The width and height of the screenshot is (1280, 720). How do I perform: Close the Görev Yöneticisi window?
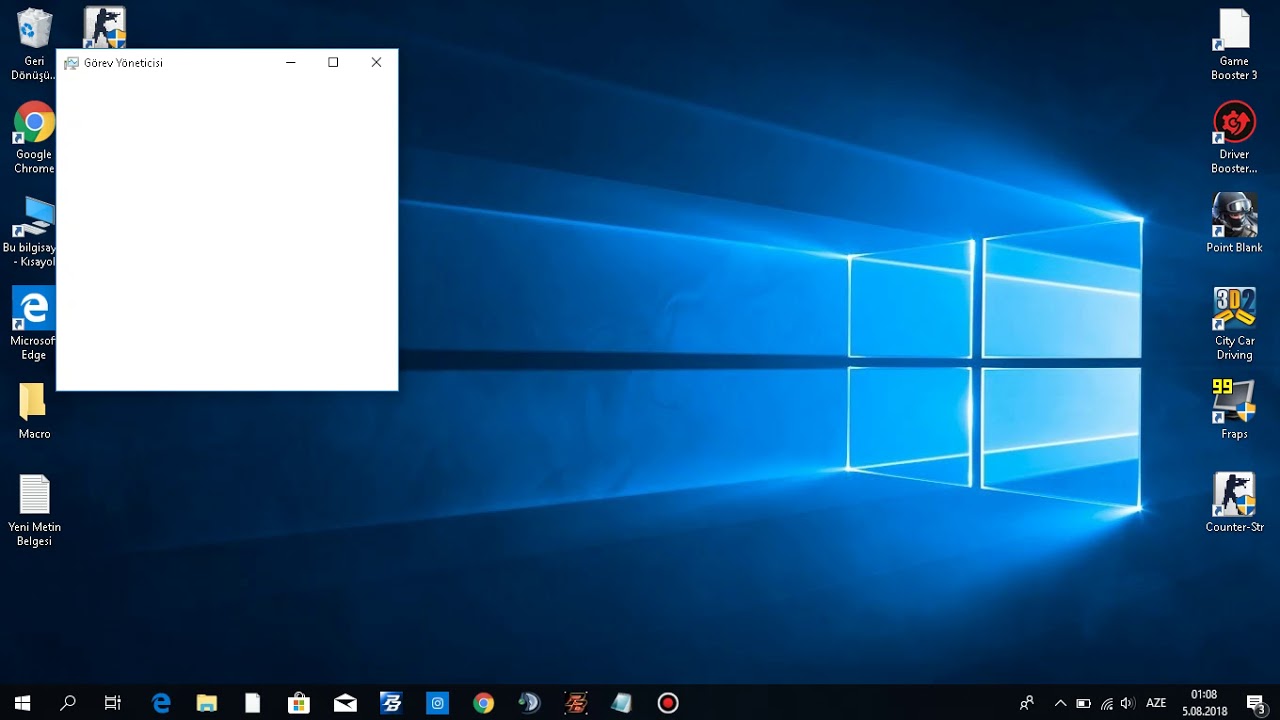pos(376,62)
